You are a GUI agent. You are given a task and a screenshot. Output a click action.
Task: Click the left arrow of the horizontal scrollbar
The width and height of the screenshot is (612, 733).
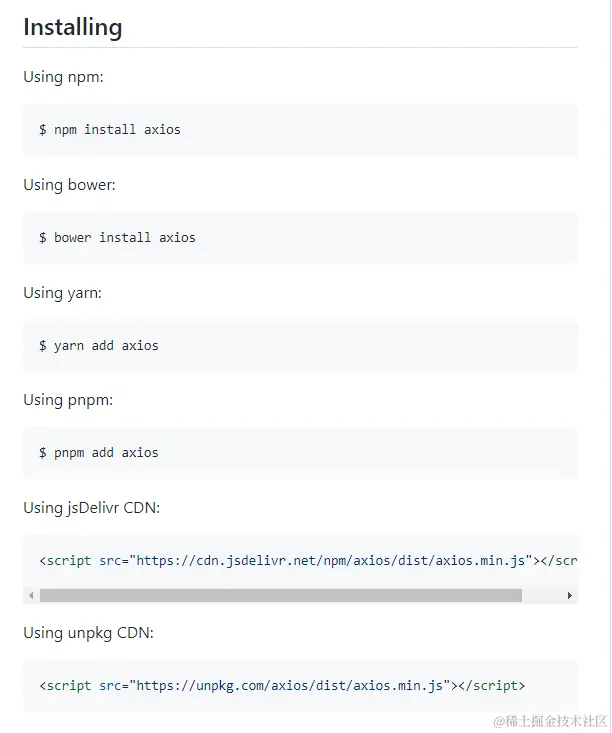pos(31,595)
